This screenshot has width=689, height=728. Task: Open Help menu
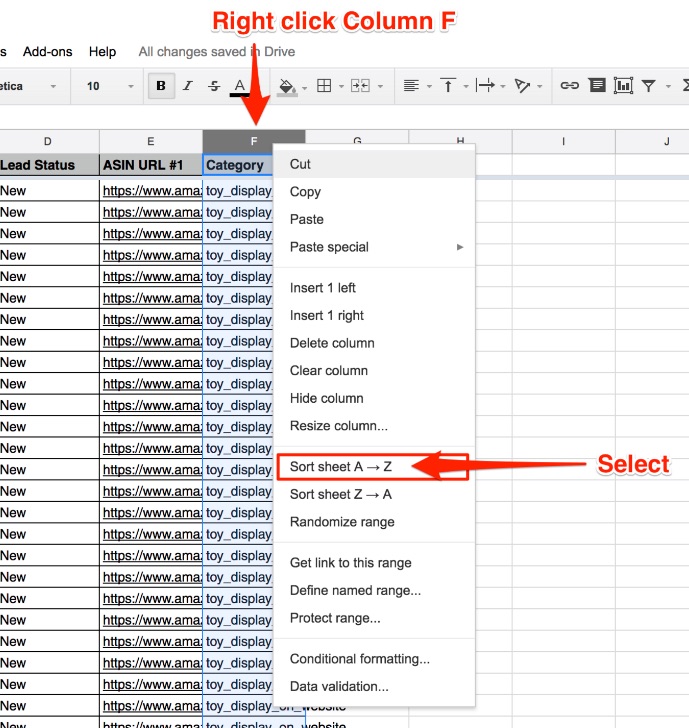click(103, 52)
